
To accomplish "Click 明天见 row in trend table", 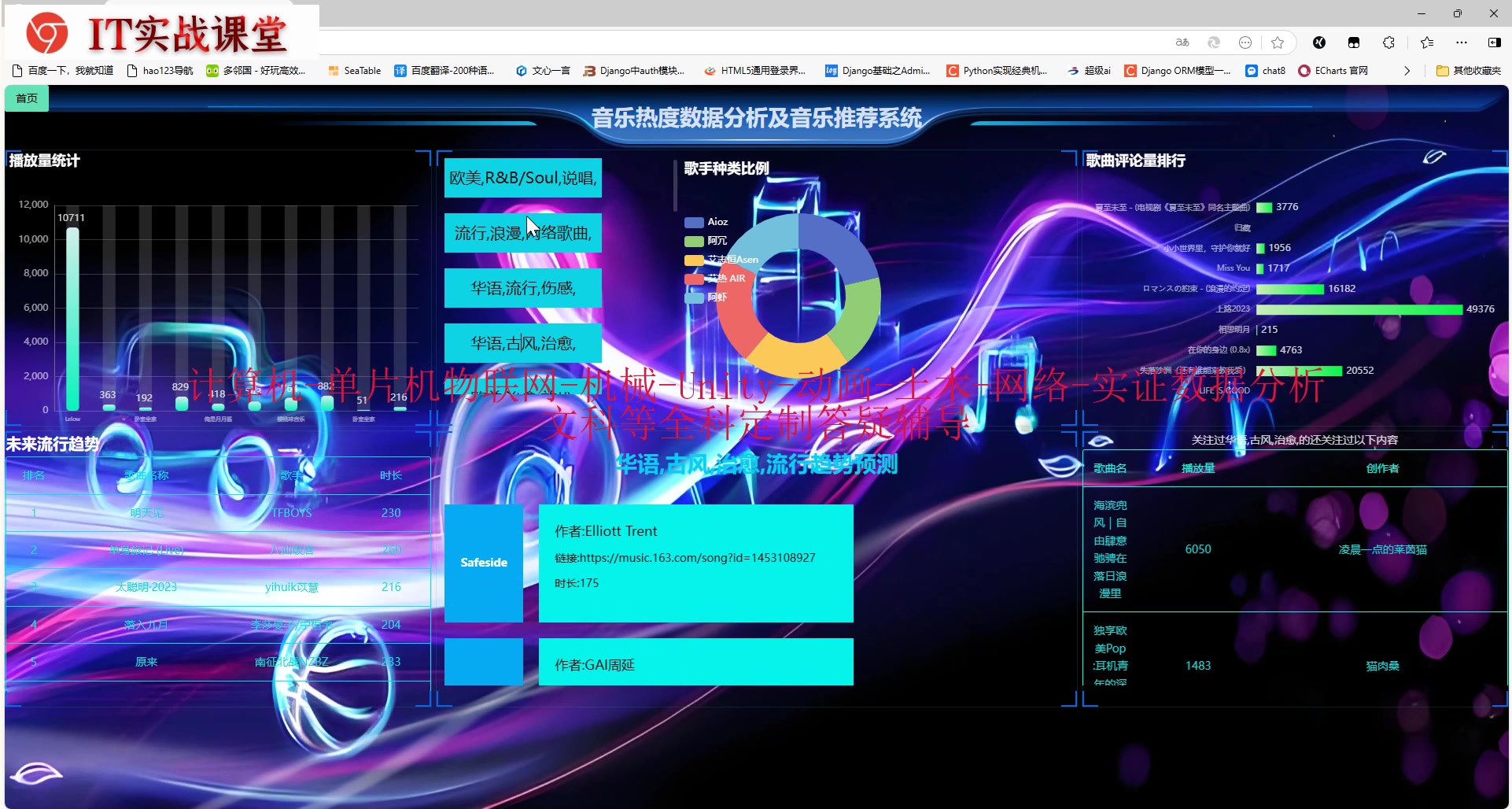I will point(218,513).
